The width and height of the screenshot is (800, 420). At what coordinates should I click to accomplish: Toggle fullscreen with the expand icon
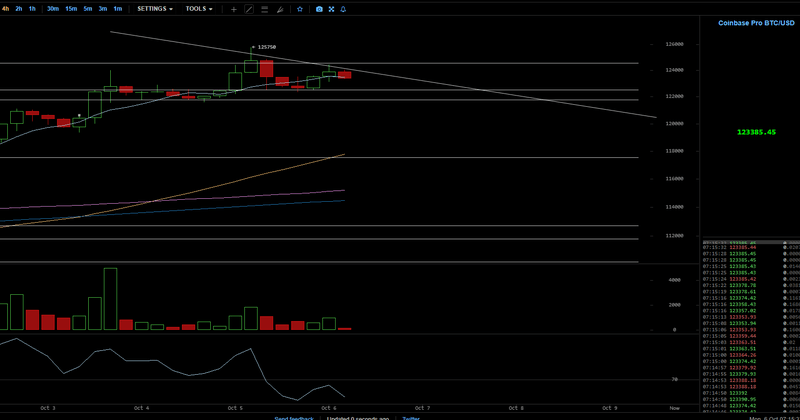(332, 9)
